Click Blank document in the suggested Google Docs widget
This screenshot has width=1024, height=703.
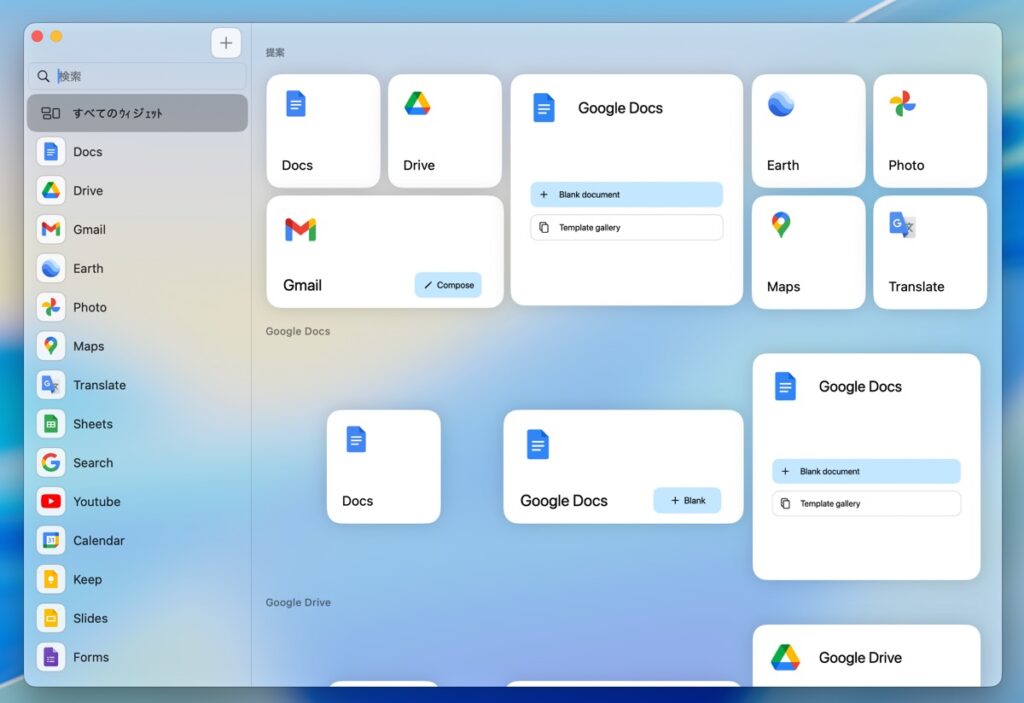tap(626, 195)
